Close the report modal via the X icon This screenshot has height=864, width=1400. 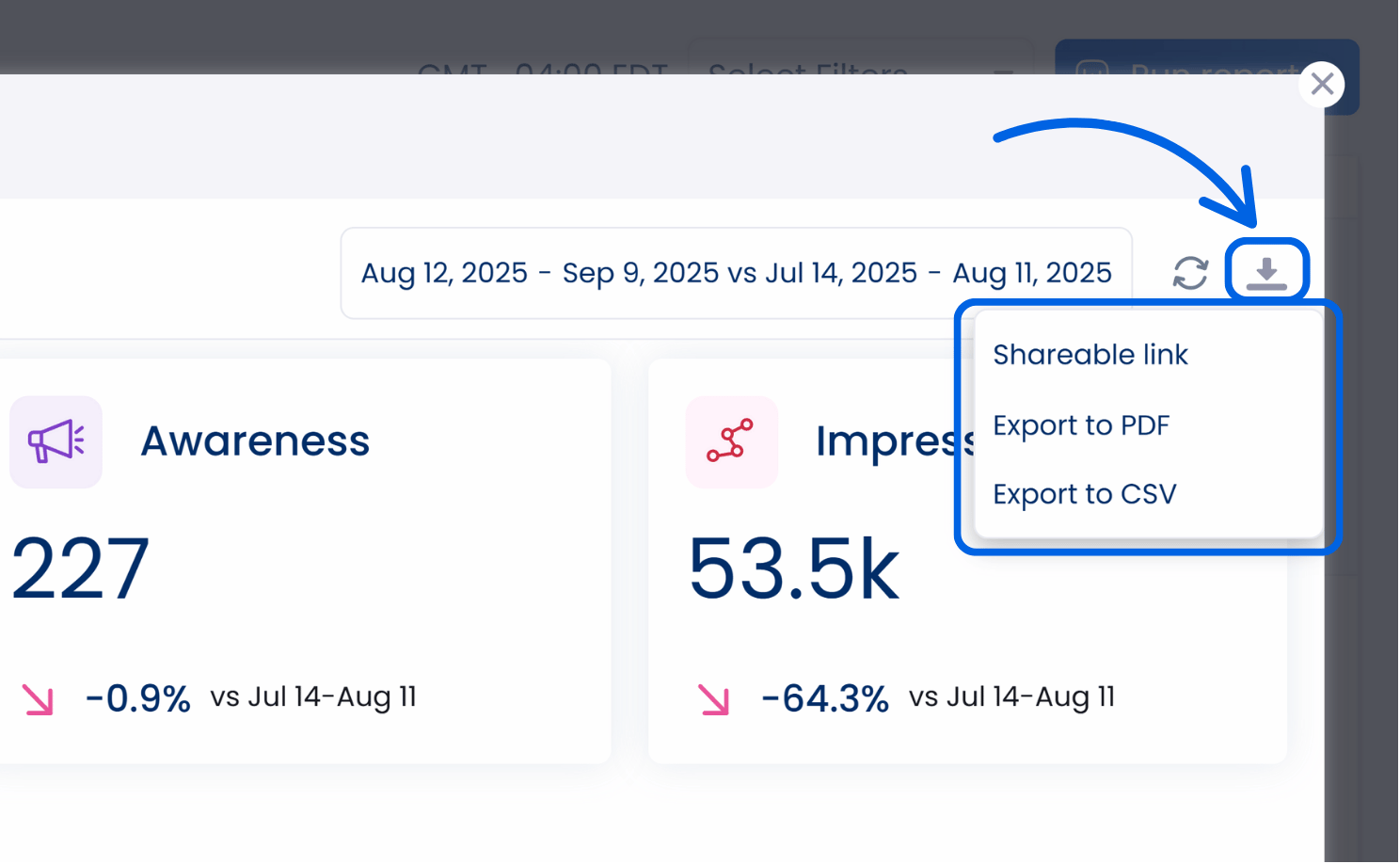click(x=1323, y=84)
